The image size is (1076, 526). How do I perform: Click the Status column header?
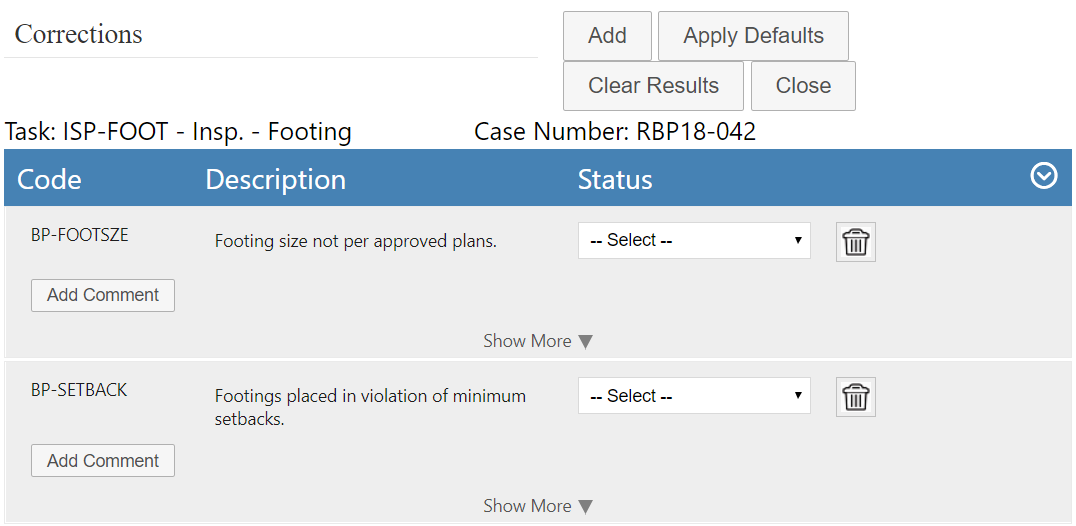(x=615, y=179)
